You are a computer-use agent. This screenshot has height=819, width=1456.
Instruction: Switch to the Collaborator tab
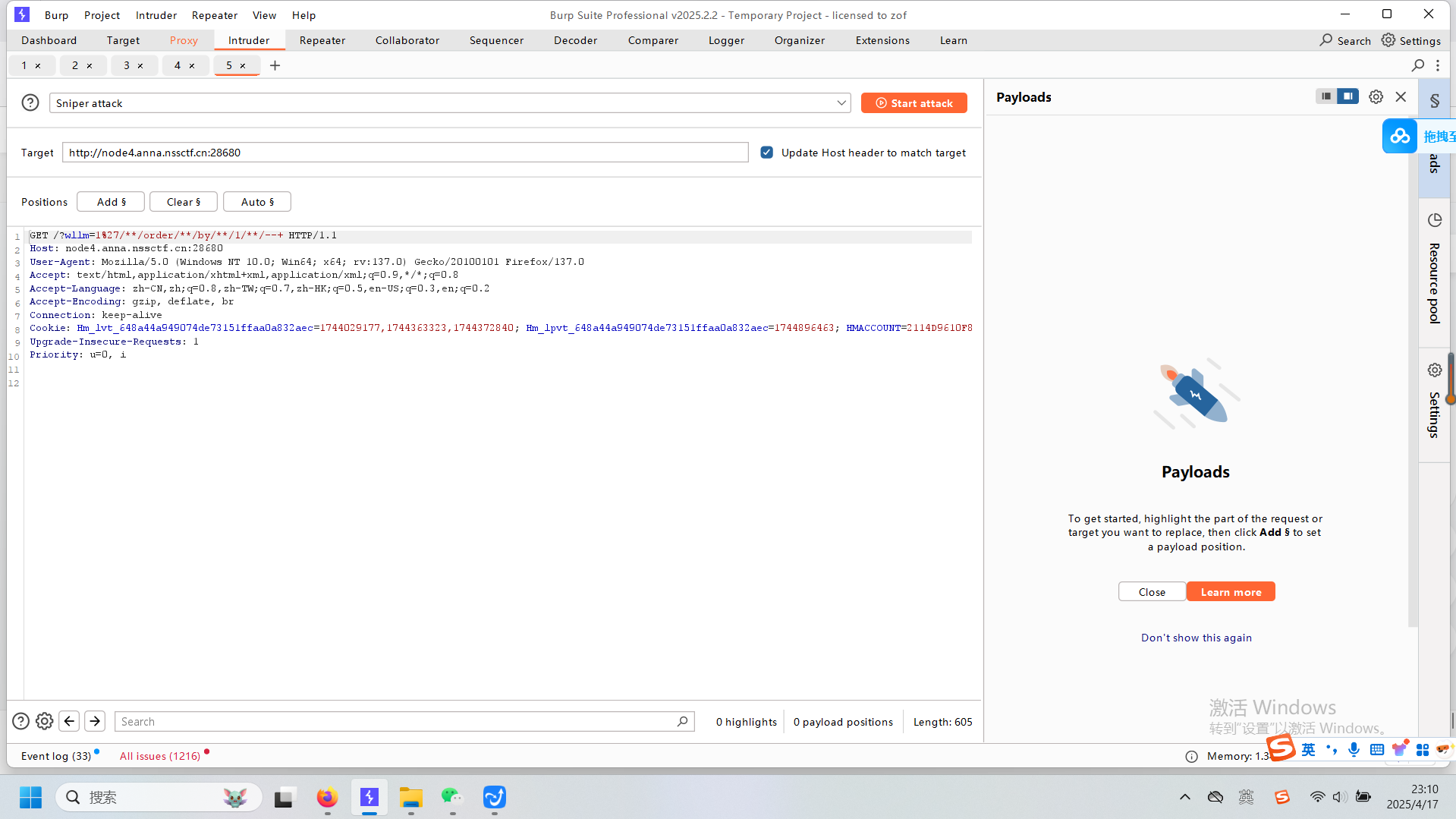click(407, 40)
